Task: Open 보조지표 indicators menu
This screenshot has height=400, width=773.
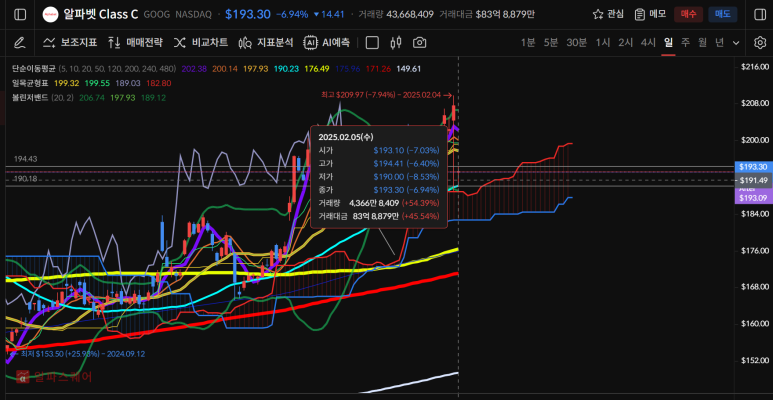Action: (x=70, y=43)
